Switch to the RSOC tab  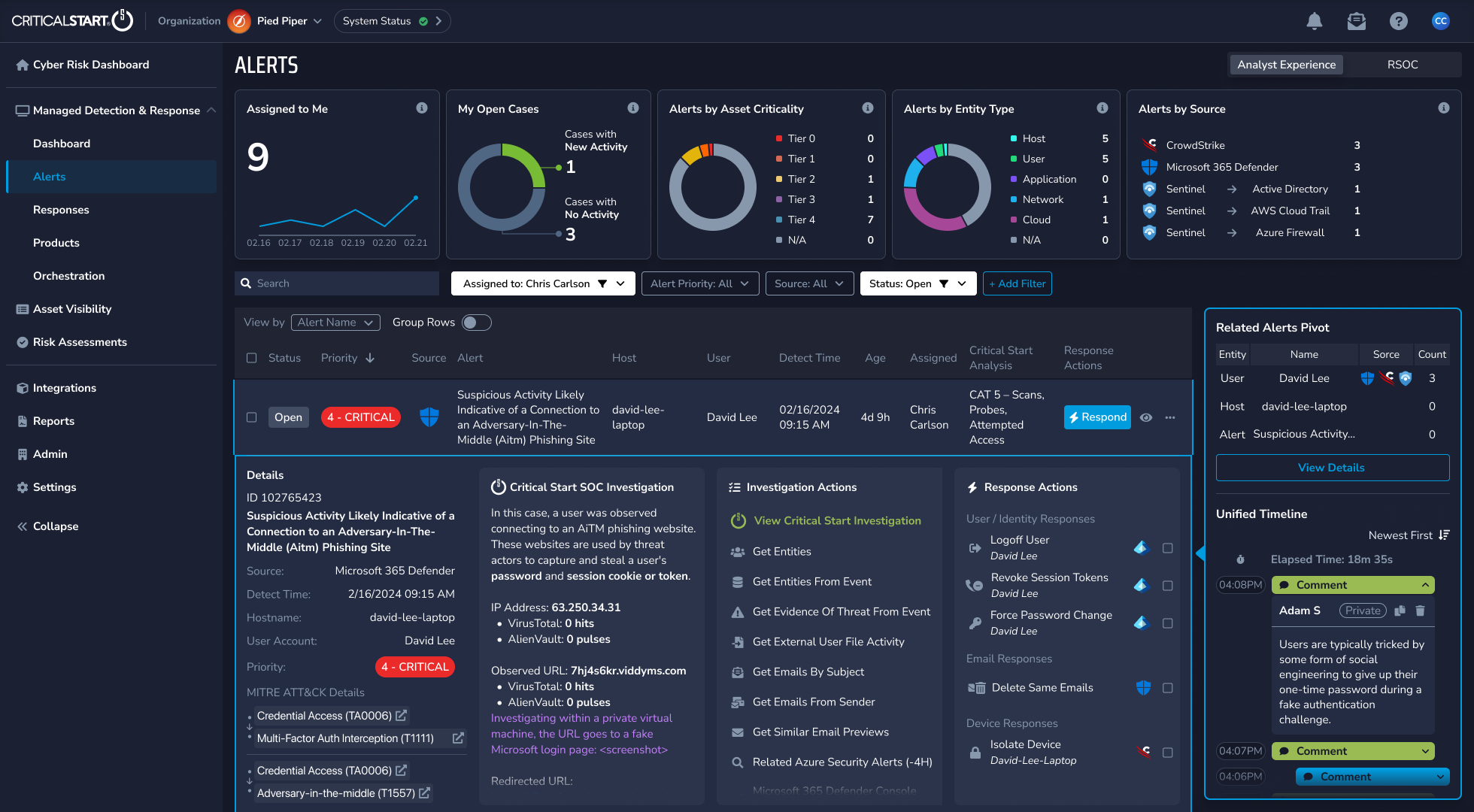pos(1402,65)
